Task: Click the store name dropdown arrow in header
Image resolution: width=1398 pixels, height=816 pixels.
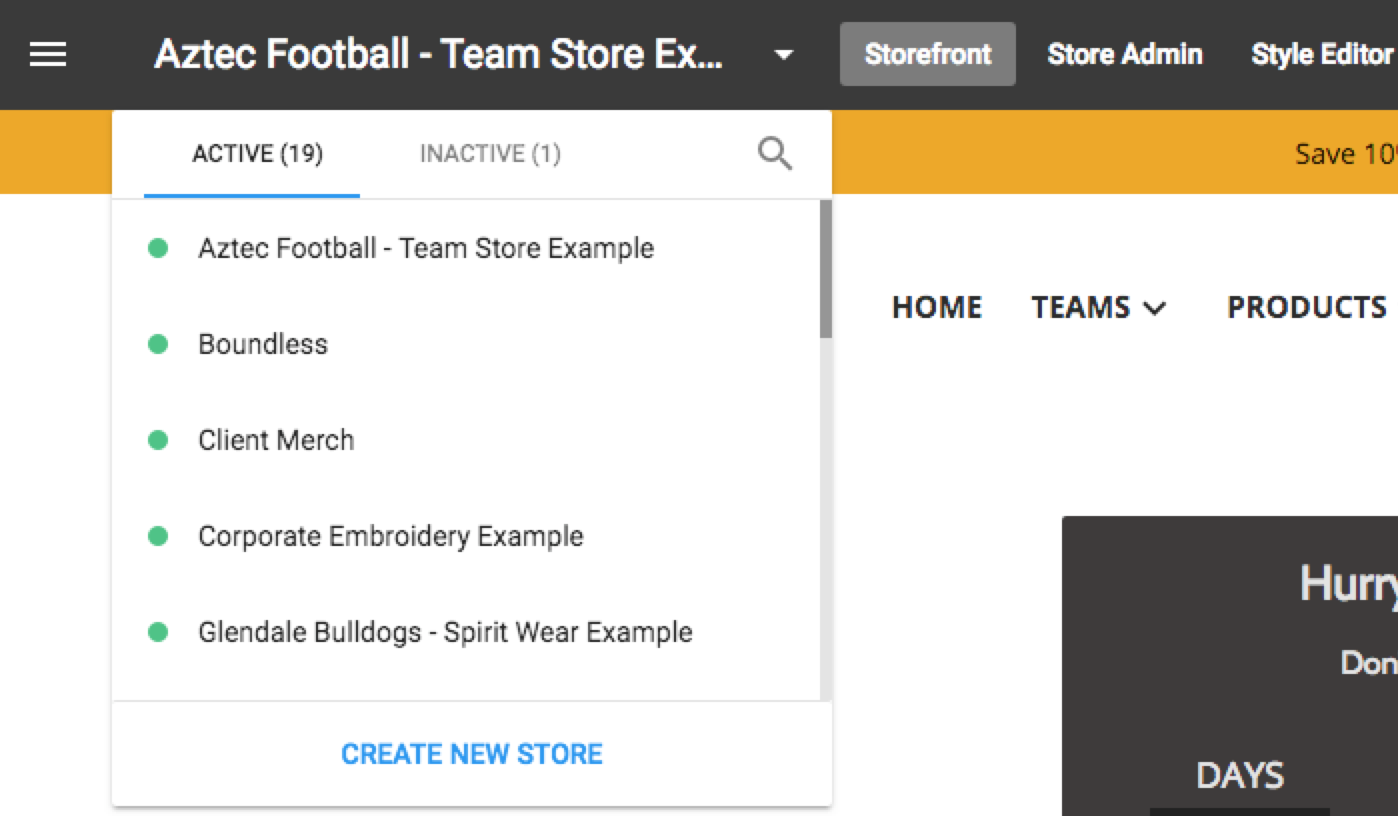Action: pyautogui.click(x=784, y=57)
